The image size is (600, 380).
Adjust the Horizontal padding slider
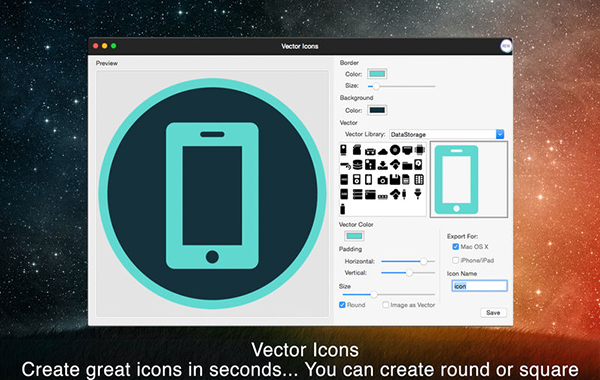click(408, 261)
